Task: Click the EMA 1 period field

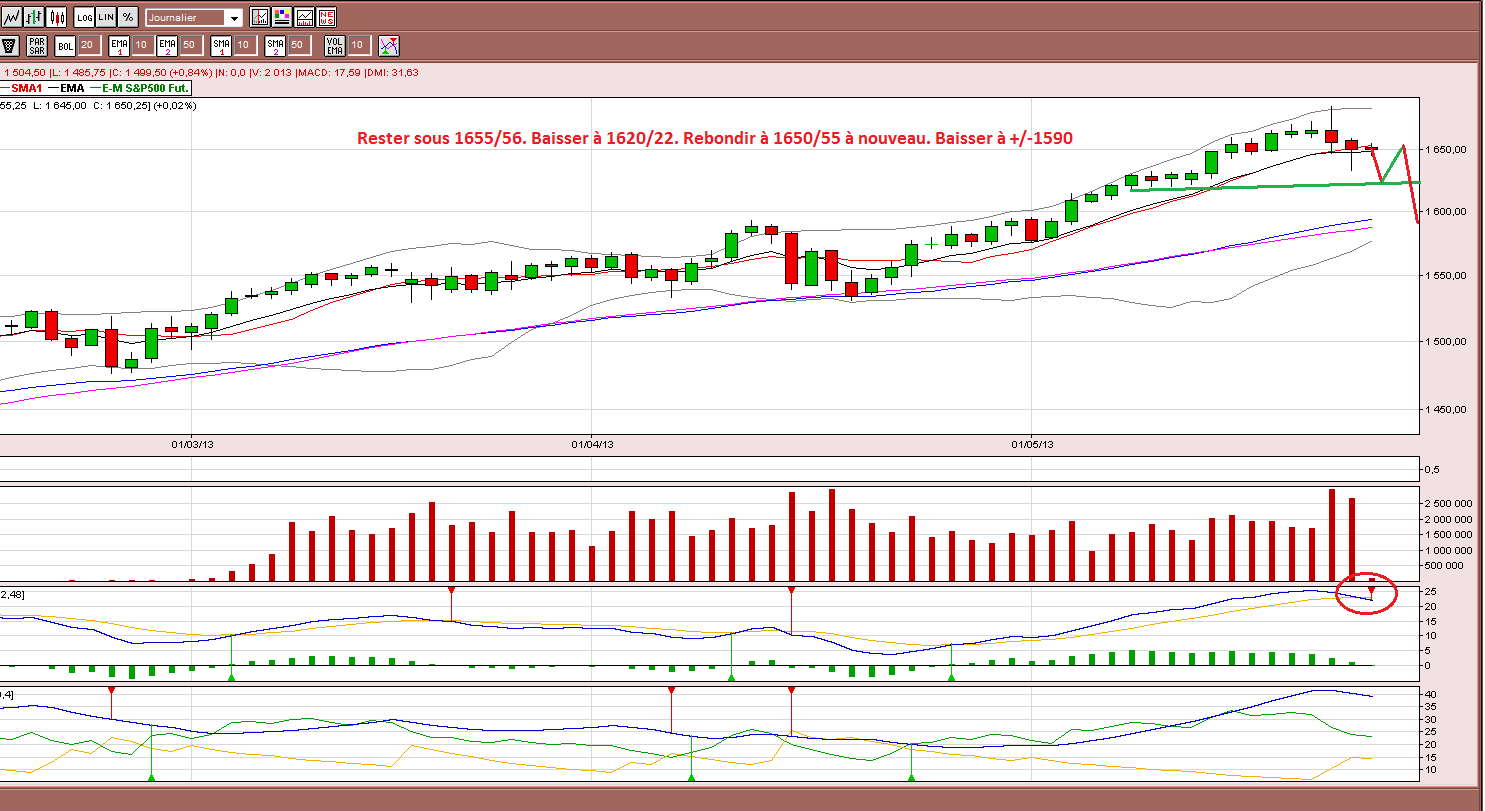Action: point(143,45)
